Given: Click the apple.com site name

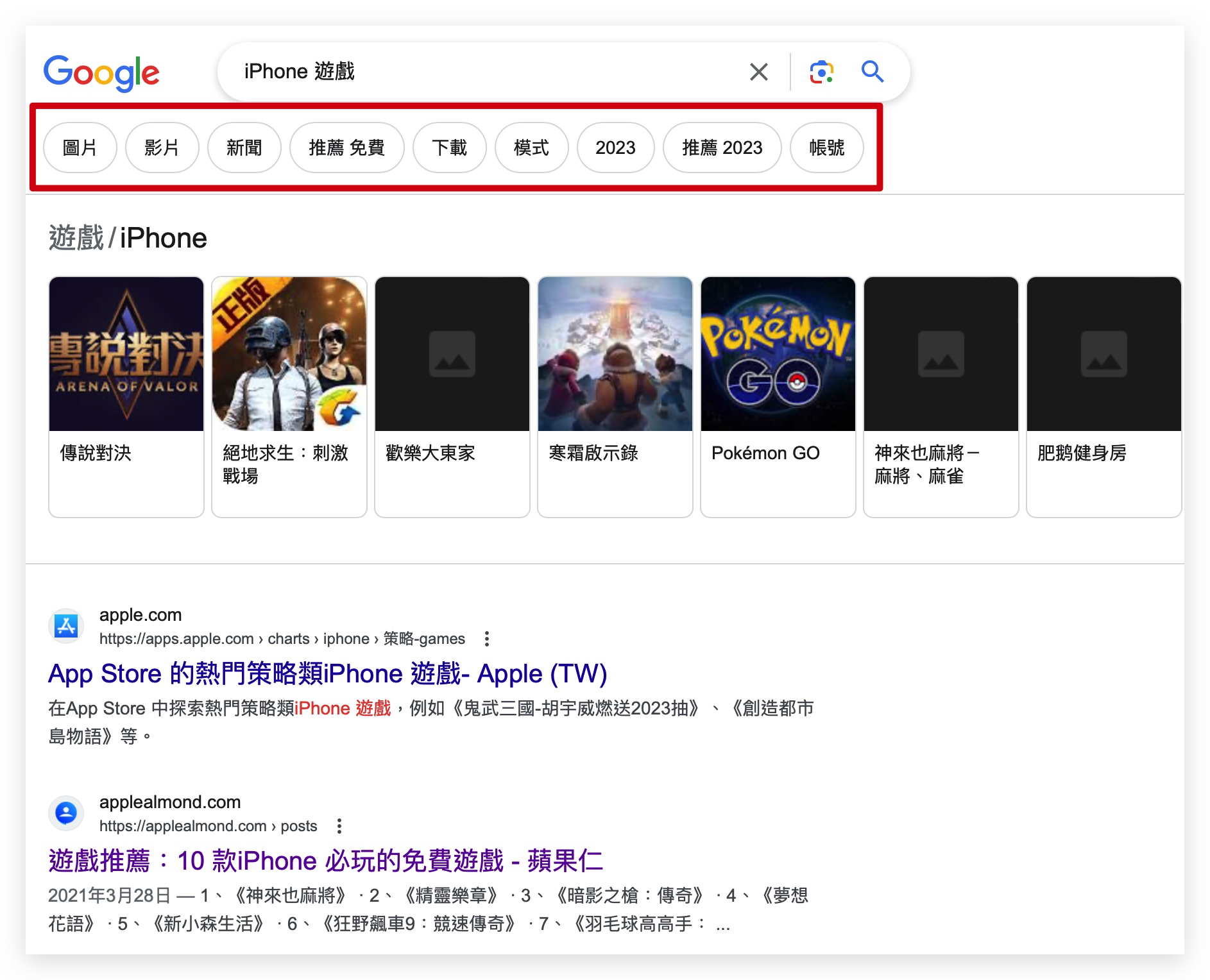Looking at the screenshot, I should click(141, 614).
